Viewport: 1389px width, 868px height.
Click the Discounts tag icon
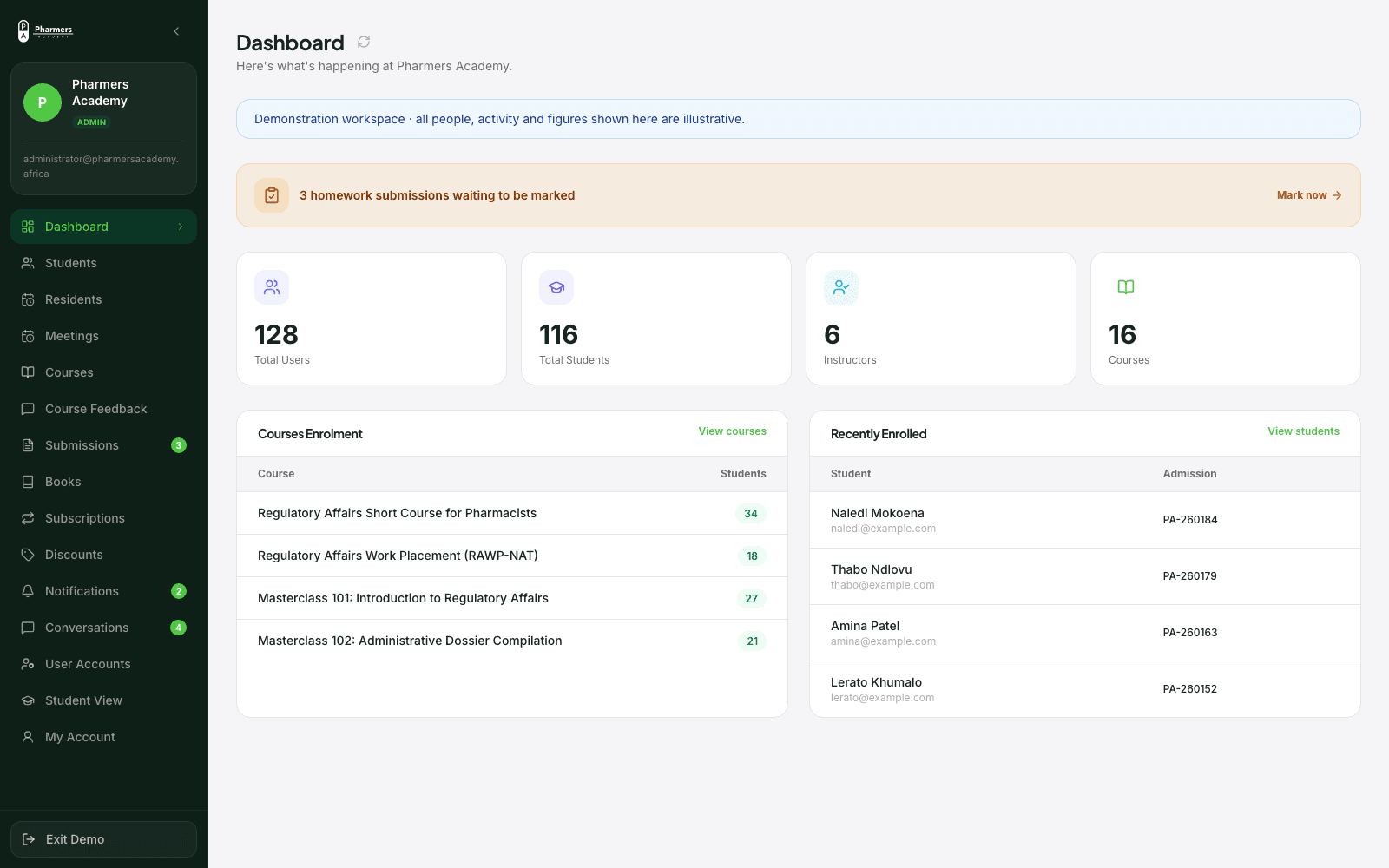[x=28, y=555]
